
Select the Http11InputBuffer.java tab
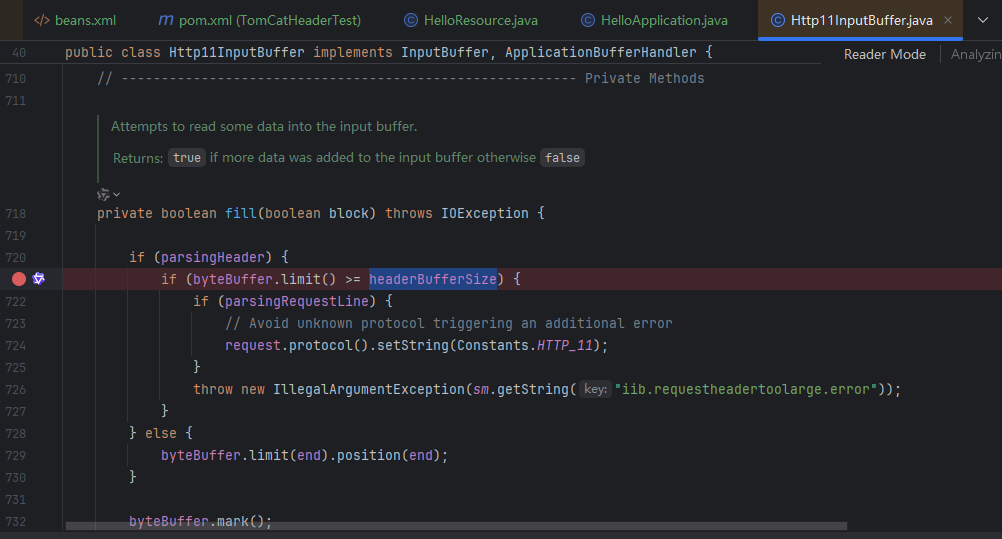point(861,20)
